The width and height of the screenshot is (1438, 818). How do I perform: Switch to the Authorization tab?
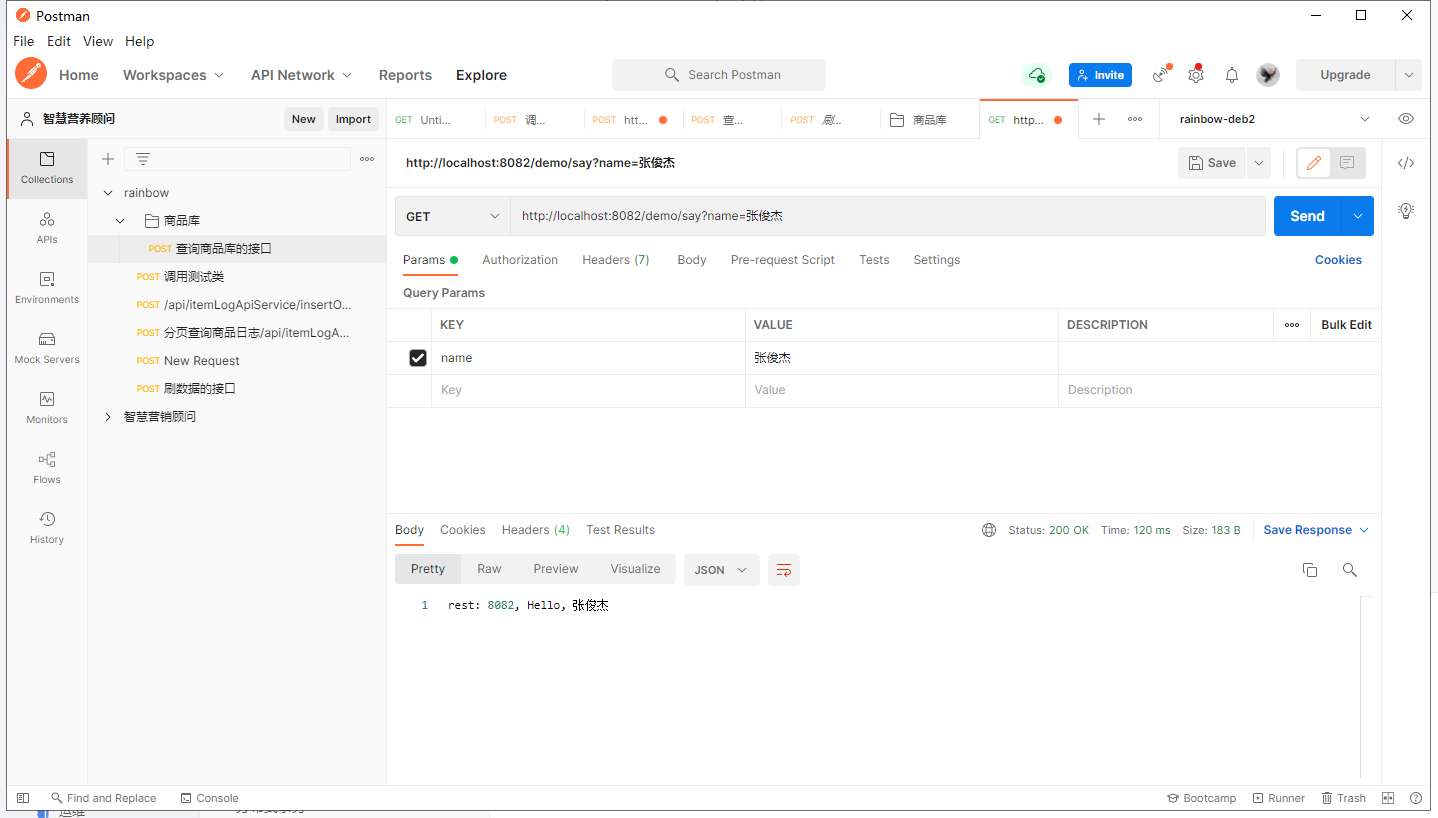520,260
